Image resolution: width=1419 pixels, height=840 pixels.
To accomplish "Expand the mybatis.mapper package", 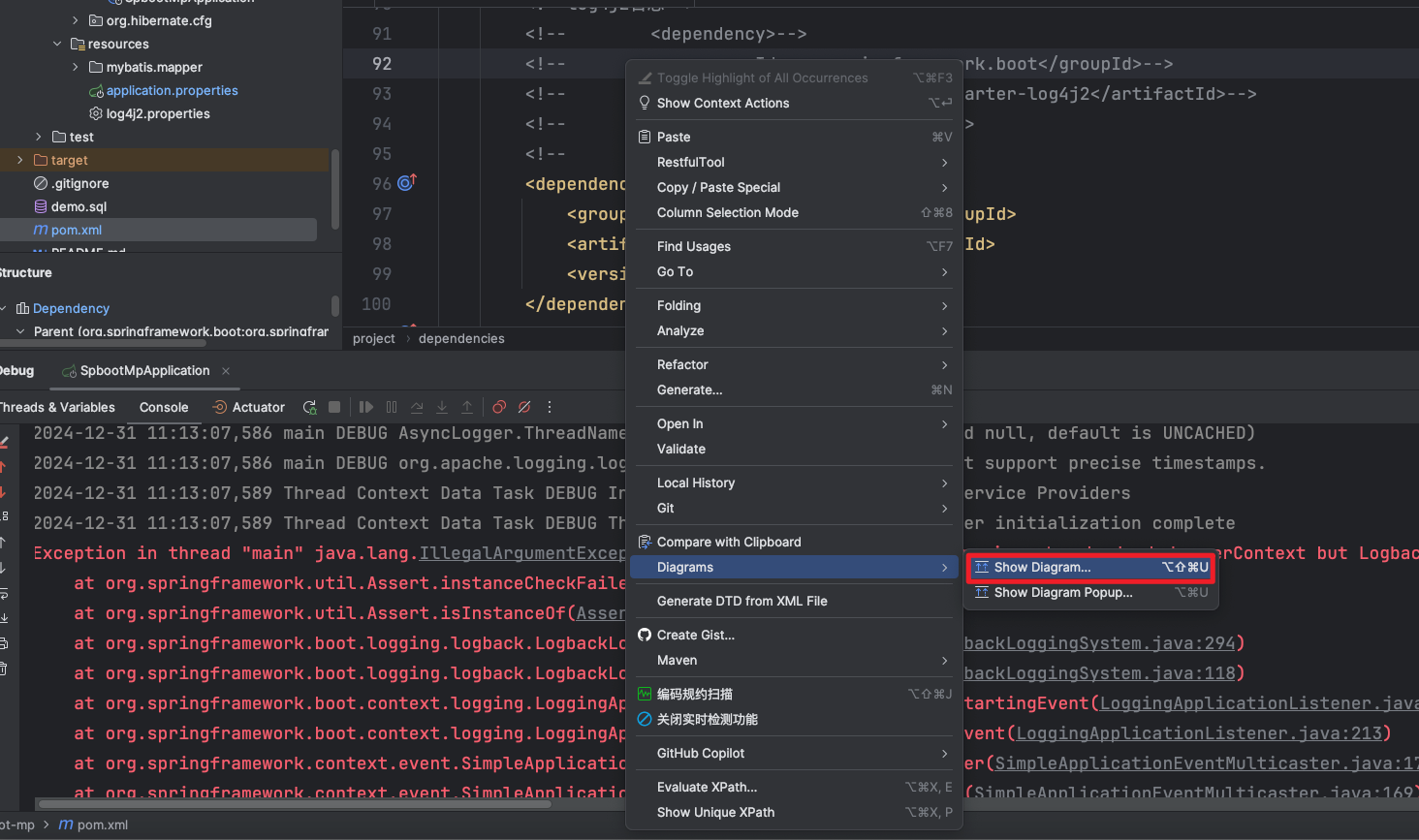I will coord(76,67).
